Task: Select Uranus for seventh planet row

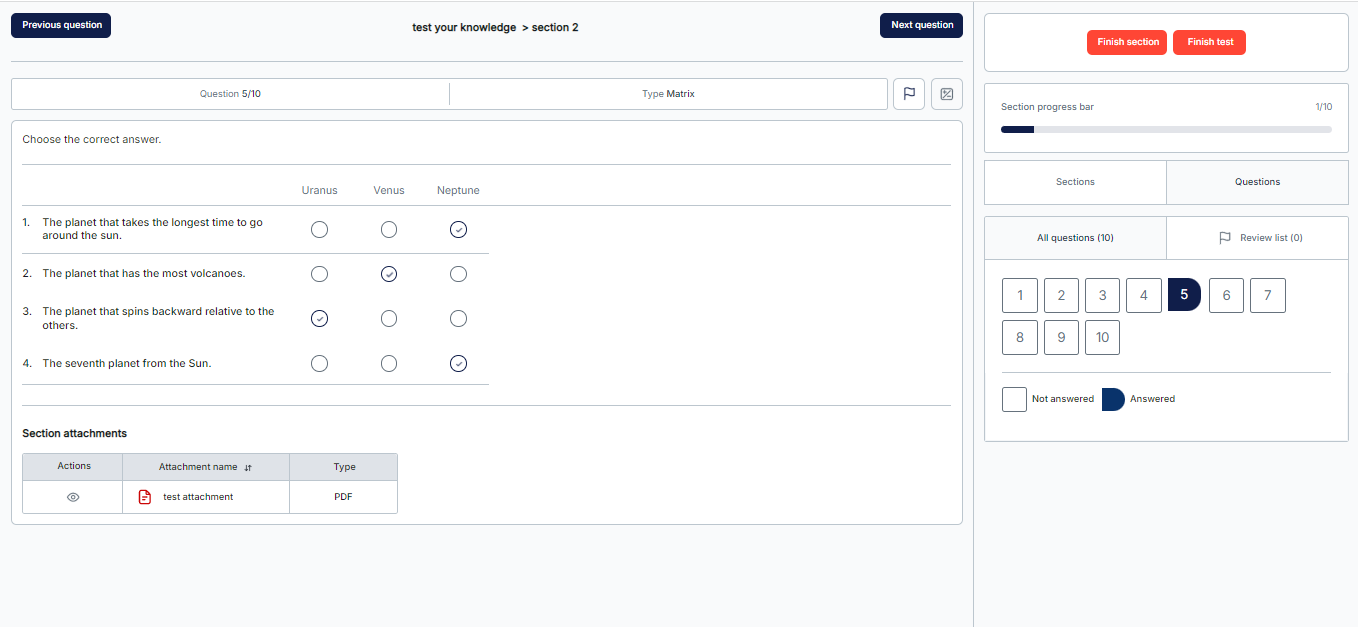Action: (319, 364)
